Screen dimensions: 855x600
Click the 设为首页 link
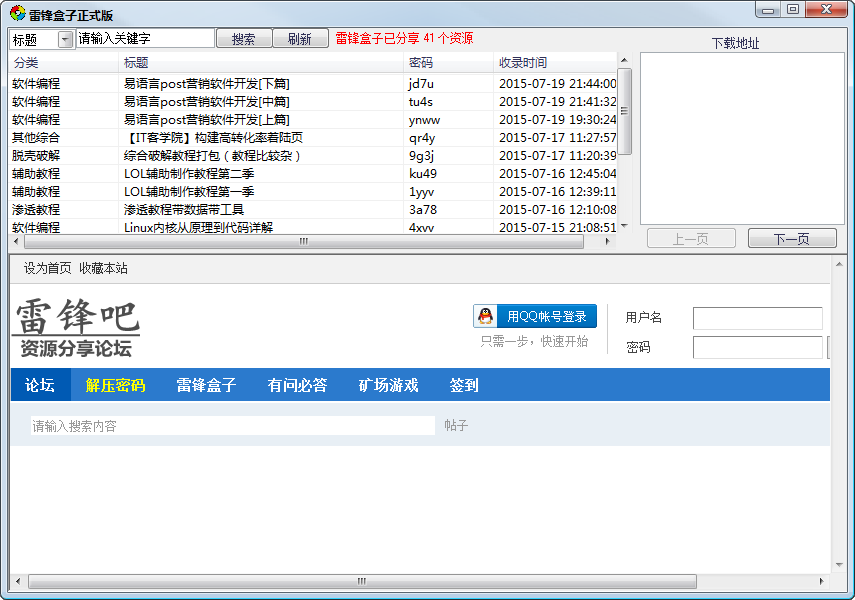(x=47, y=268)
